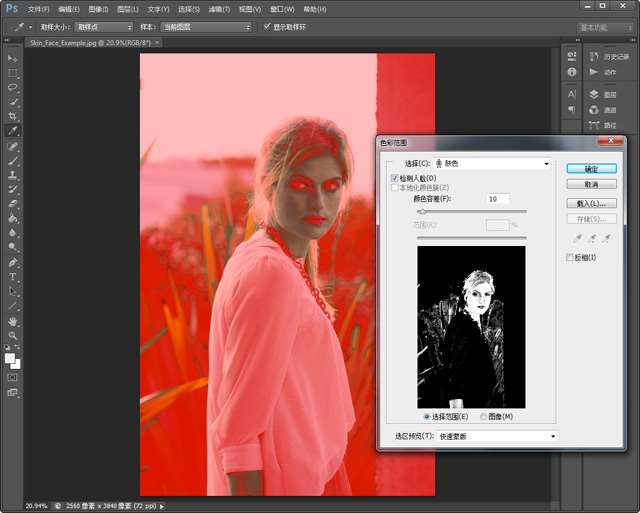Open the Layers (图层) panel

click(604, 93)
